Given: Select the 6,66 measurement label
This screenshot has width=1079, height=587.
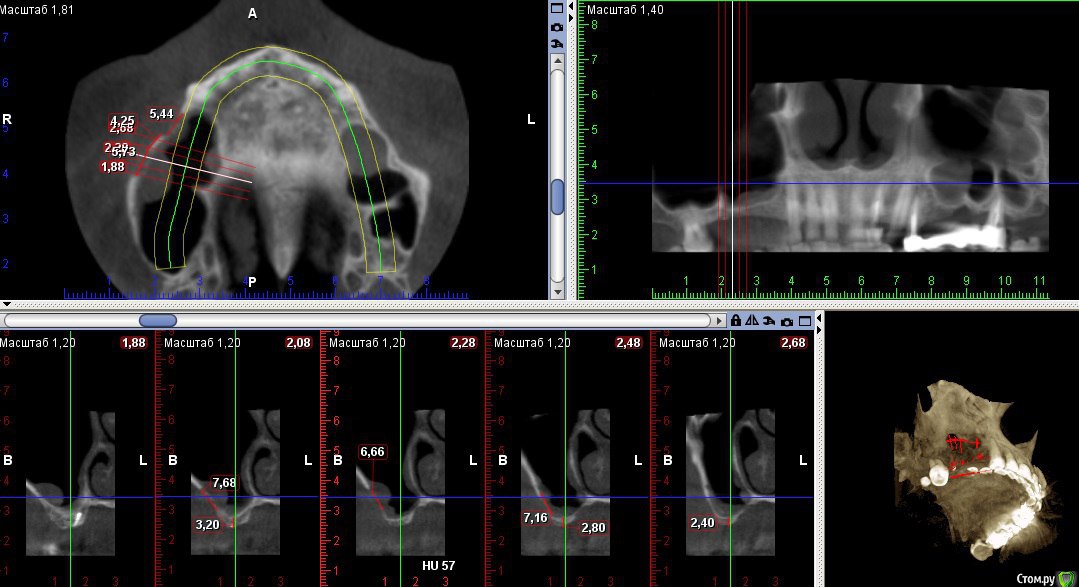Looking at the screenshot, I should click(372, 452).
